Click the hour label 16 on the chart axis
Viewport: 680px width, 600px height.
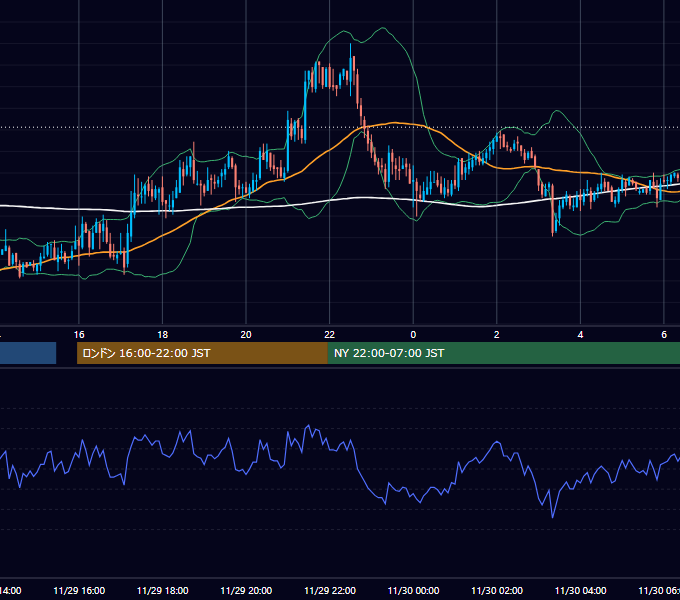click(79, 335)
